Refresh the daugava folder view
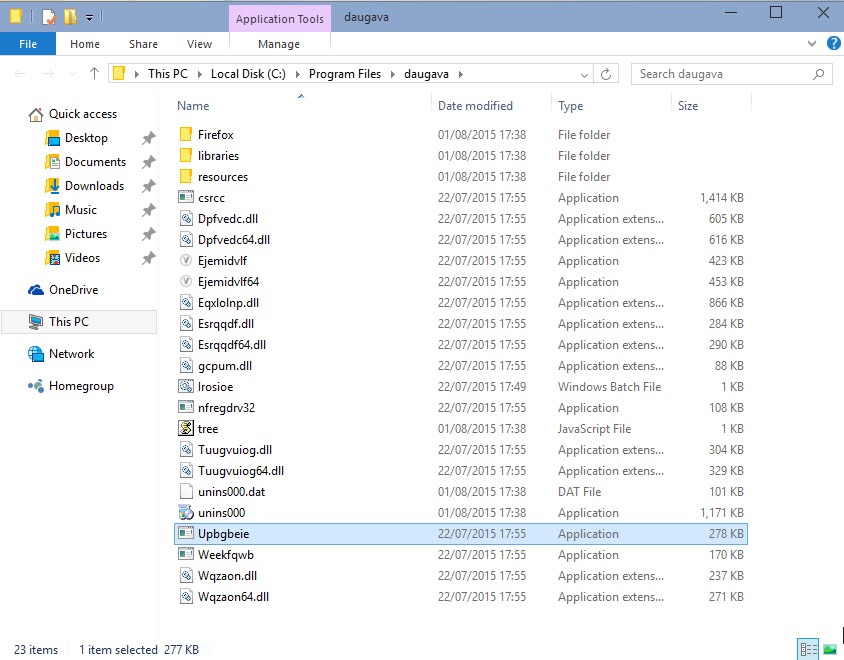This screenshot has height=660, width=844. click(606, 74)
